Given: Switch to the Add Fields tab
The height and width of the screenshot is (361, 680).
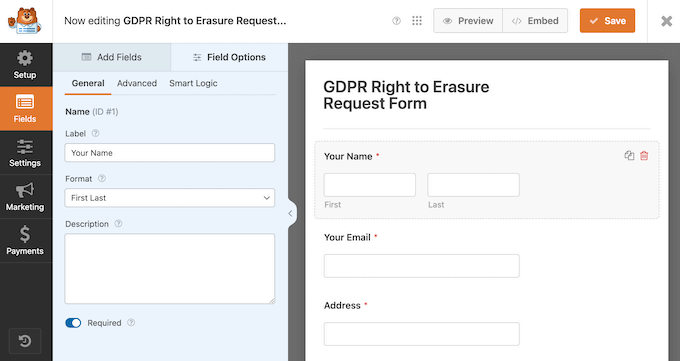Looking at the screenshot, I should [x=112, y=57].
